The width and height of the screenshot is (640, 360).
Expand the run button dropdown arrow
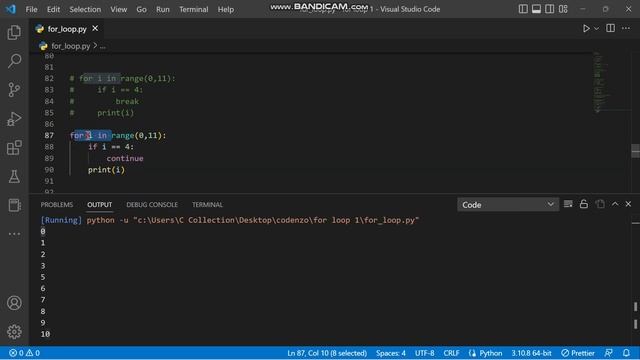pyautogui.click(x=597, y=29)
